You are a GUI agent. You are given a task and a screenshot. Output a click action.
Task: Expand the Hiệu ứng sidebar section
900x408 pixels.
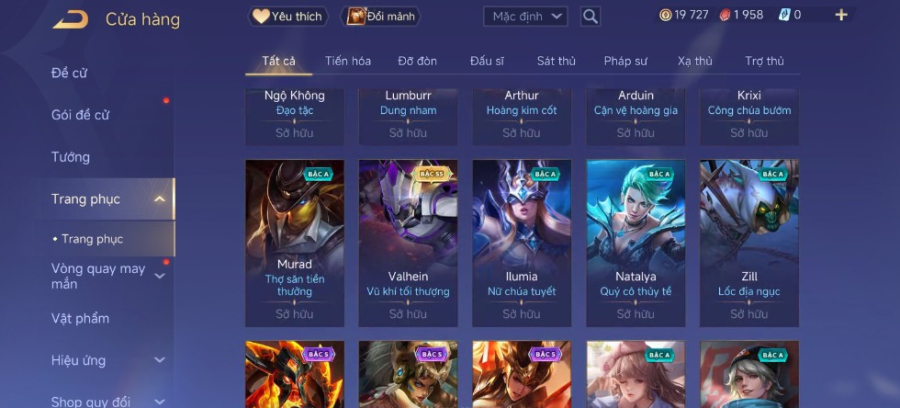(160, 360)
